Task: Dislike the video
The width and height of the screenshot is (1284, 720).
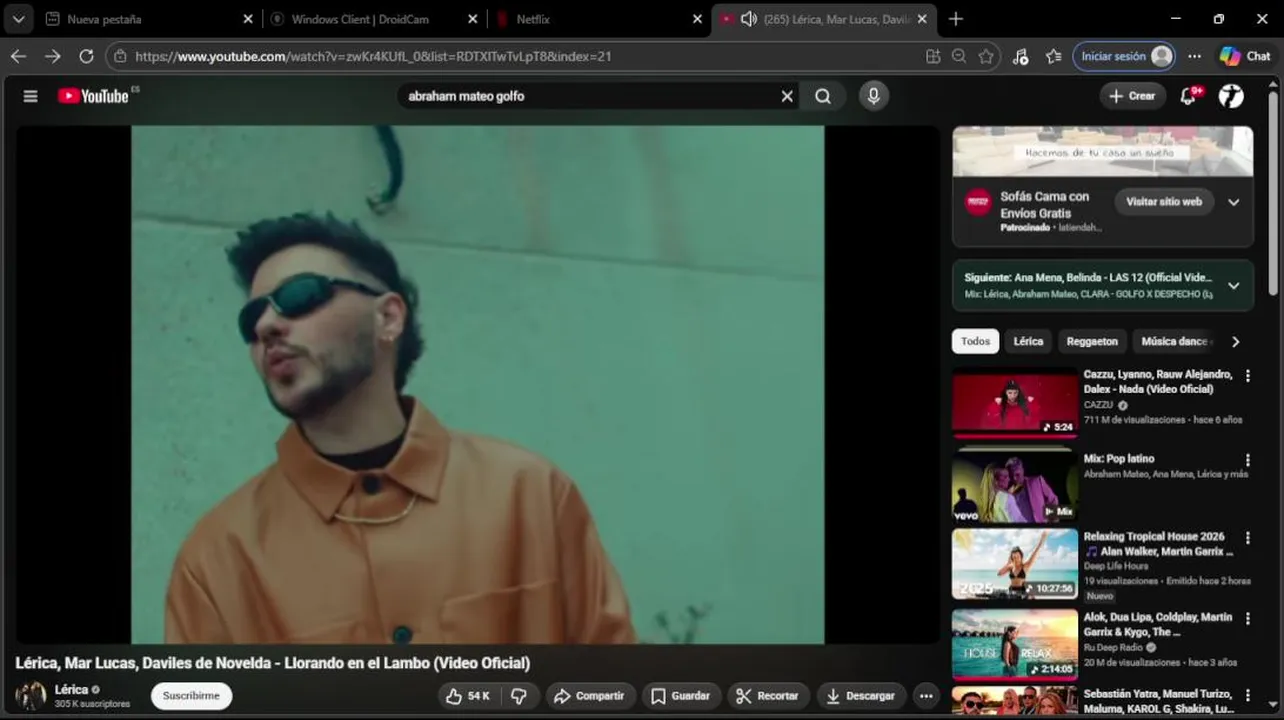Action: (x=519, y=696)
